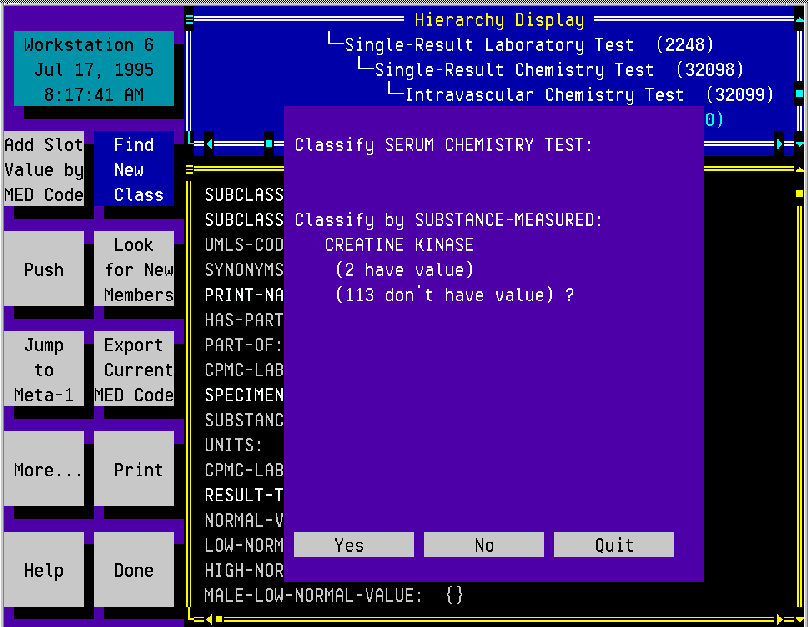Click the Push button
808x627 pixels.
[x=44, y=269]
